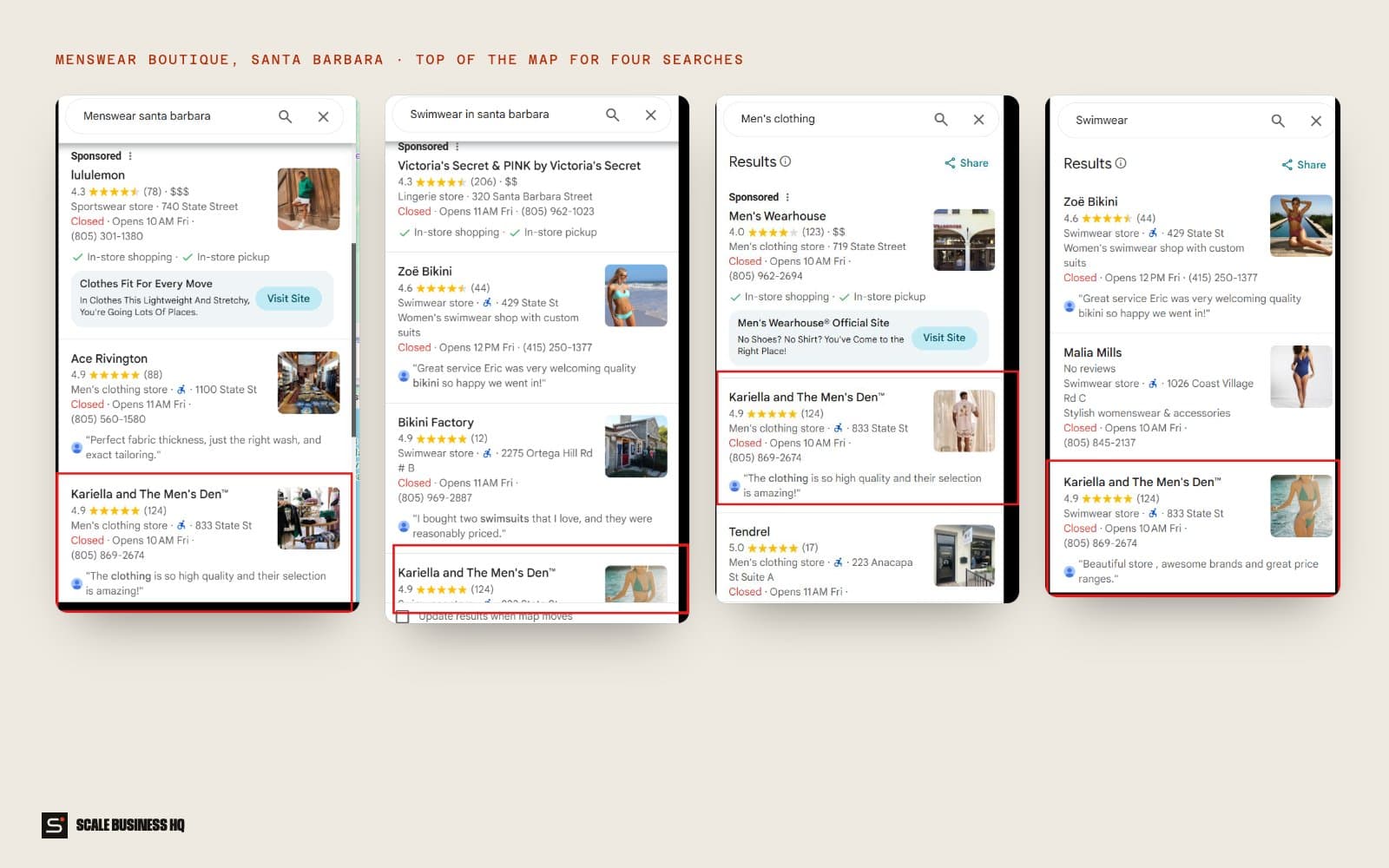The image size is (1389, 868).
Task: Open the Tendrel listing title
Action: [x=749, y=532]
